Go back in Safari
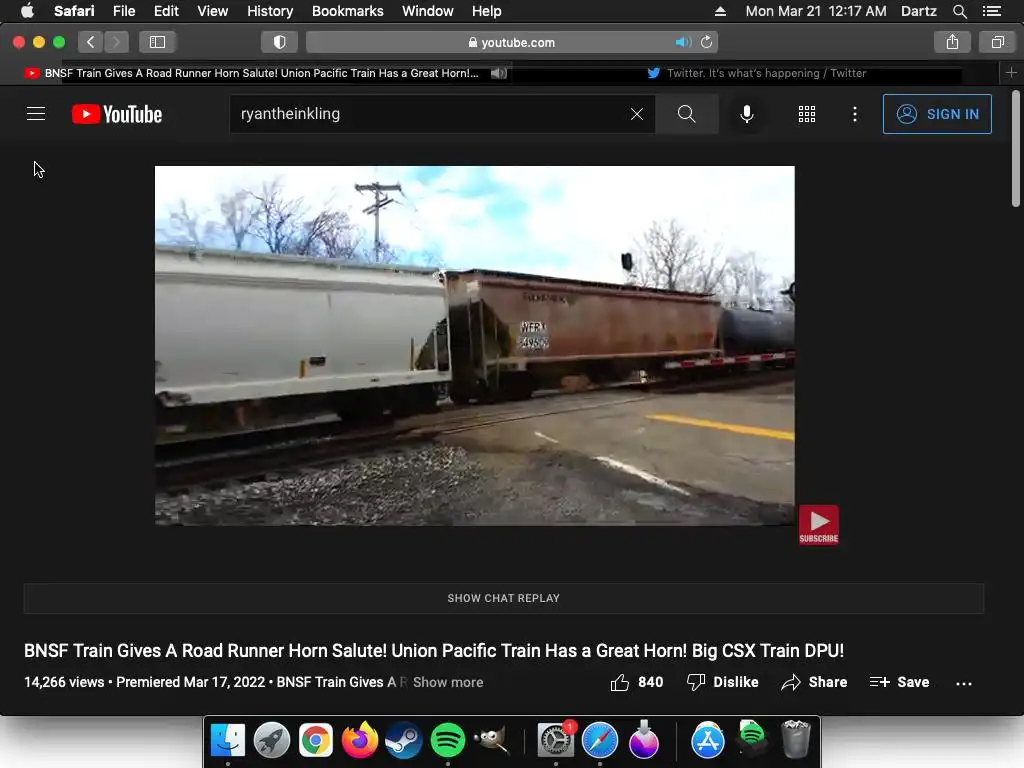 coord(91,42)
